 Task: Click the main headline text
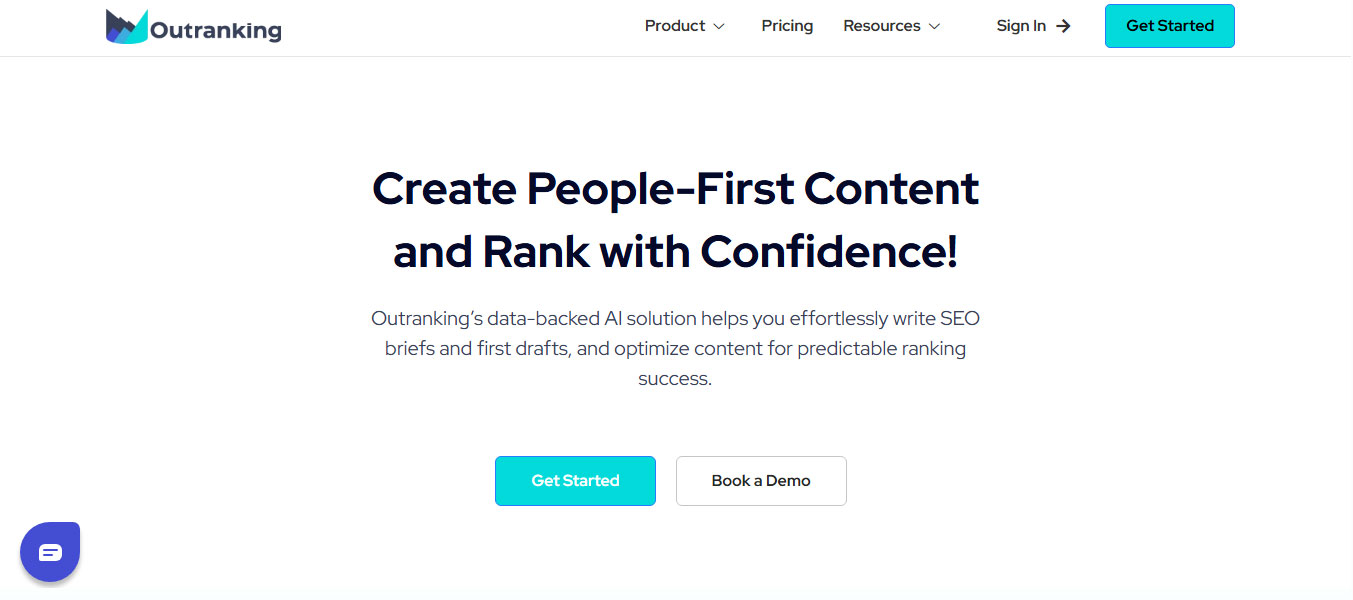coord(675,220)
